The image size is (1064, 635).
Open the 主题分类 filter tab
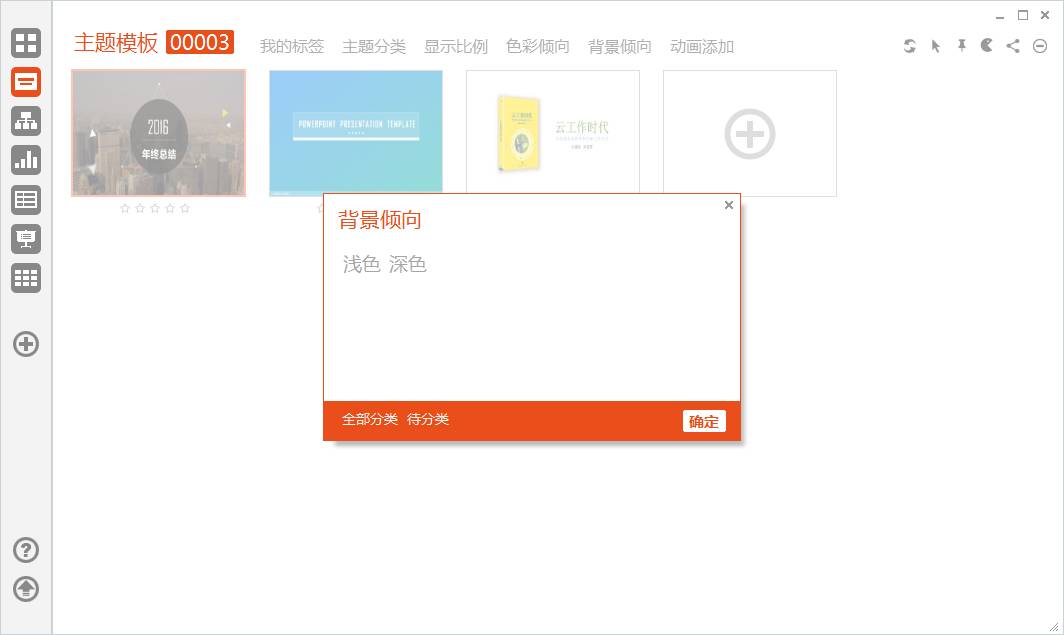tap(374, 46)
